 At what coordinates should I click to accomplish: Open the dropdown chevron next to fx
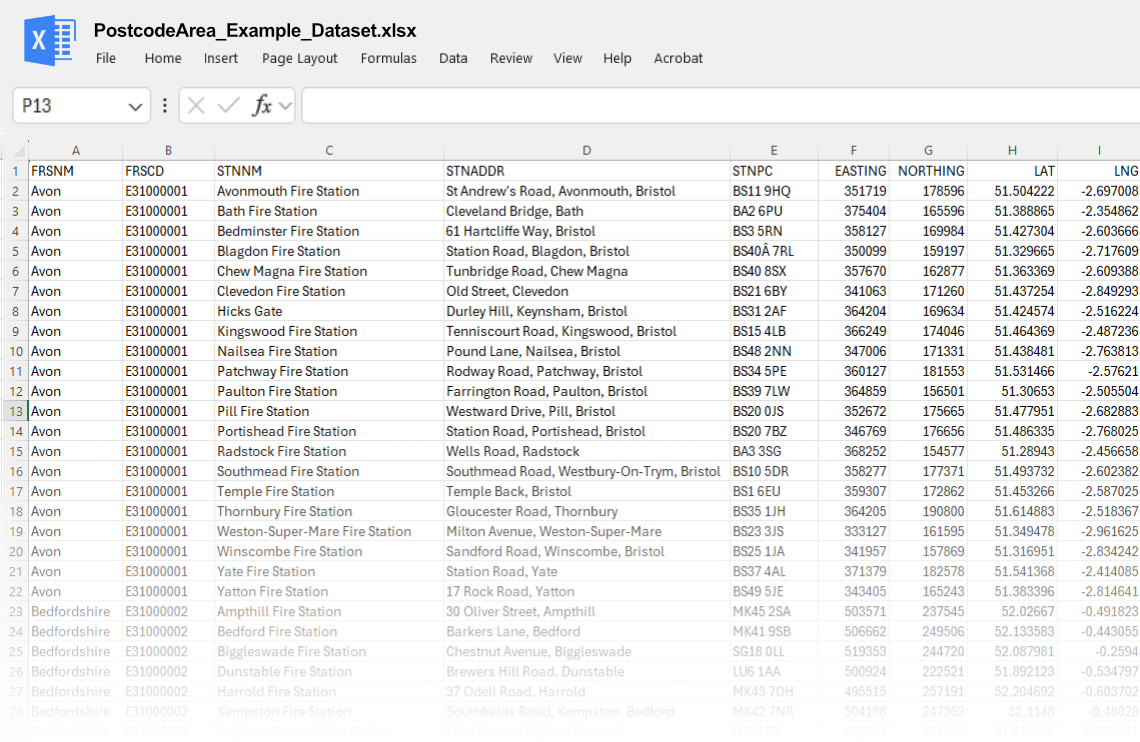pos(285,105)
